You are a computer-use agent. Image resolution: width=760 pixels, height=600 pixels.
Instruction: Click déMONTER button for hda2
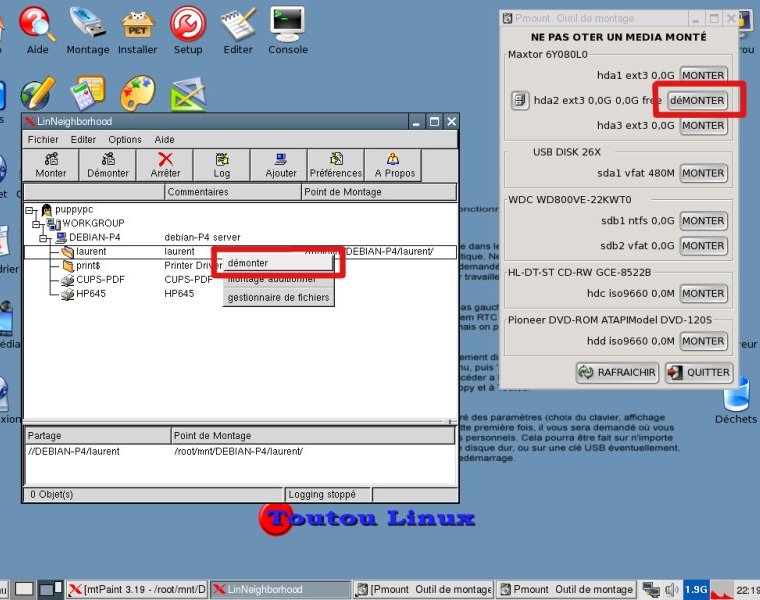point(697,100)
